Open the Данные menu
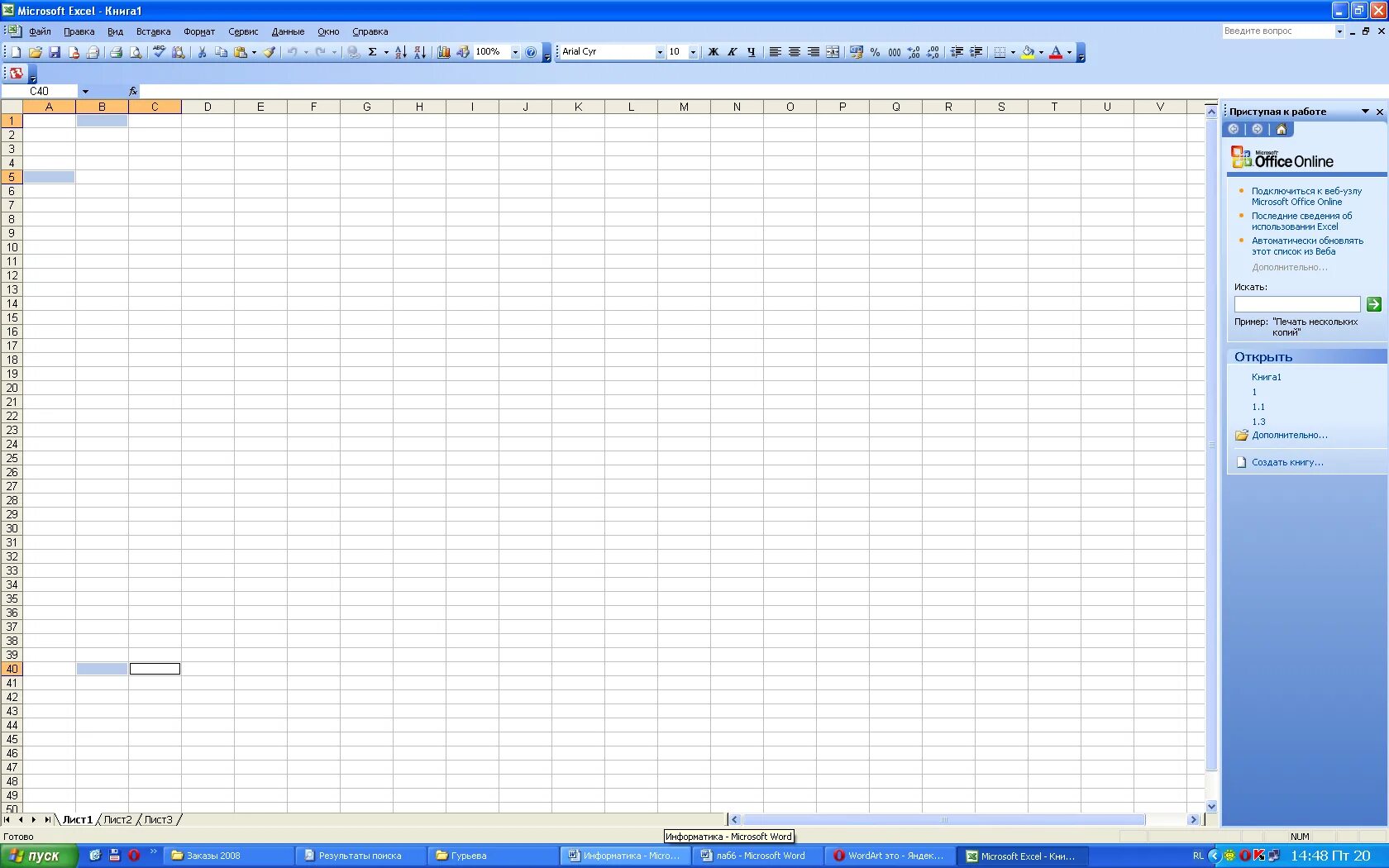1389x868 pixels. (288, 31)
